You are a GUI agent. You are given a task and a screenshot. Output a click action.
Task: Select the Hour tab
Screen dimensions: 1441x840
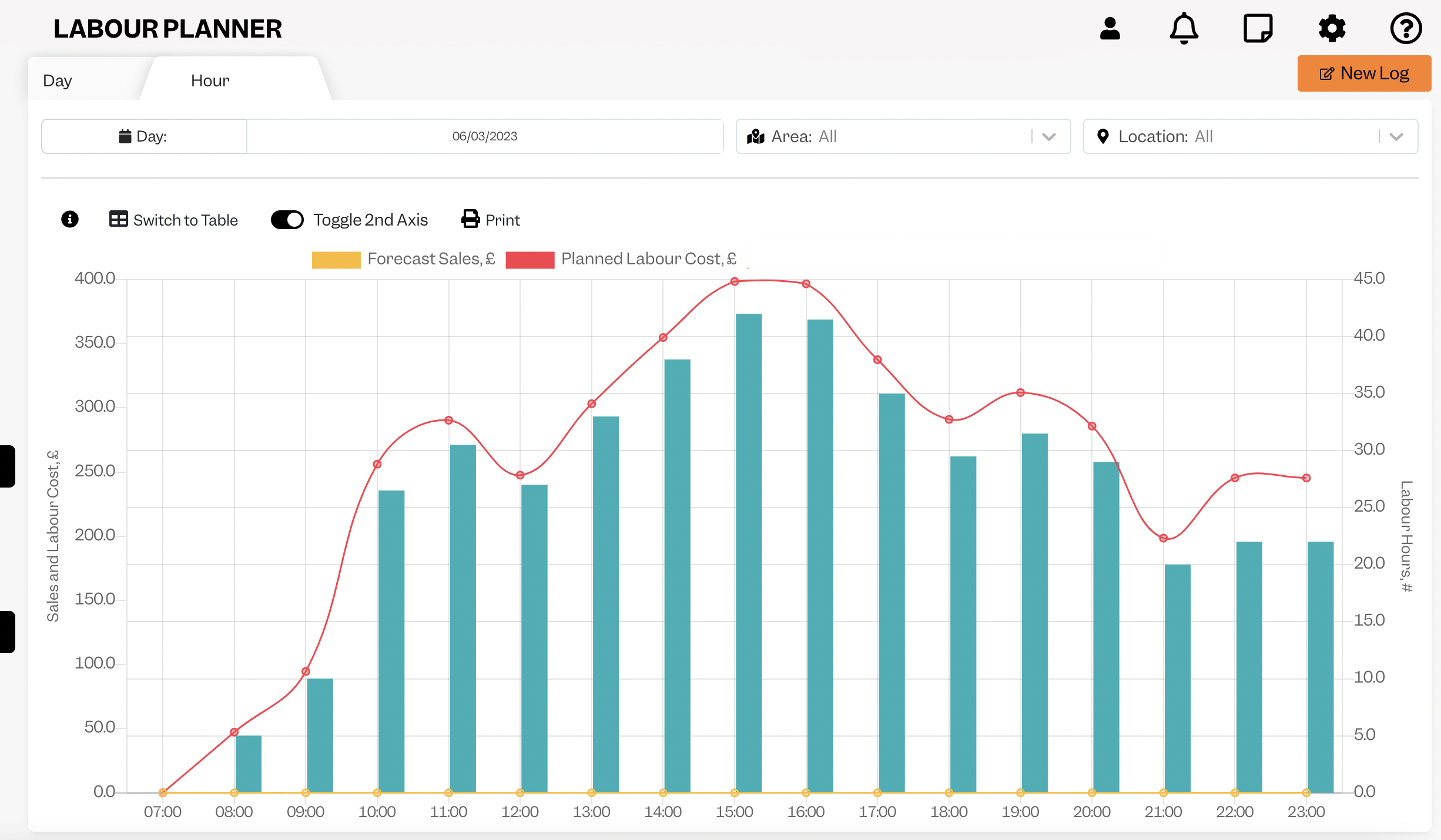pos(210,80)
